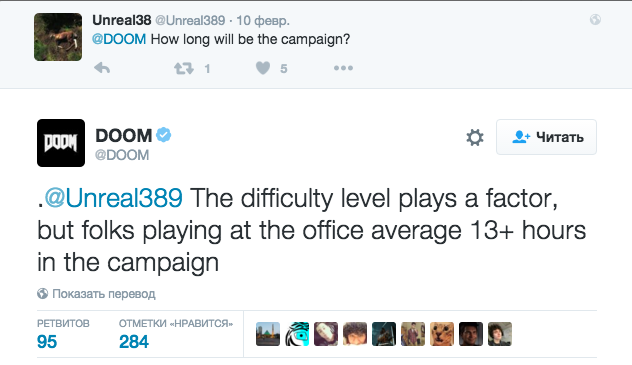Open the gear settings dropdown beside Читать
This screenshot has height=365, width=632.
[x=475, y=137]
